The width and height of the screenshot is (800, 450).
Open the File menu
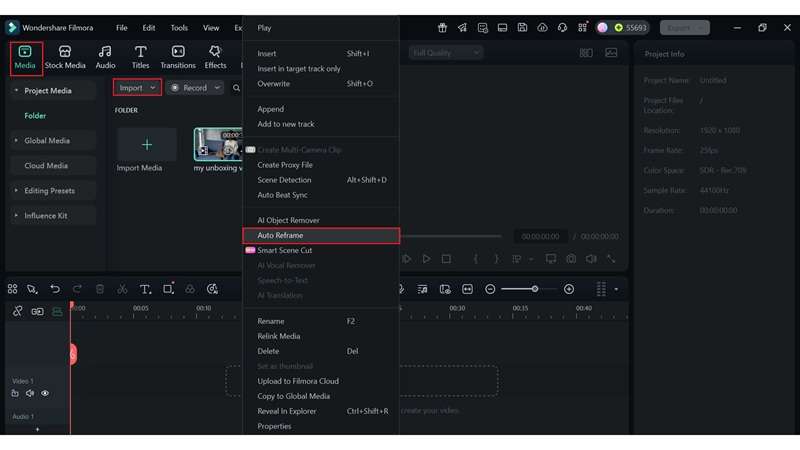[x=121, y=28]
